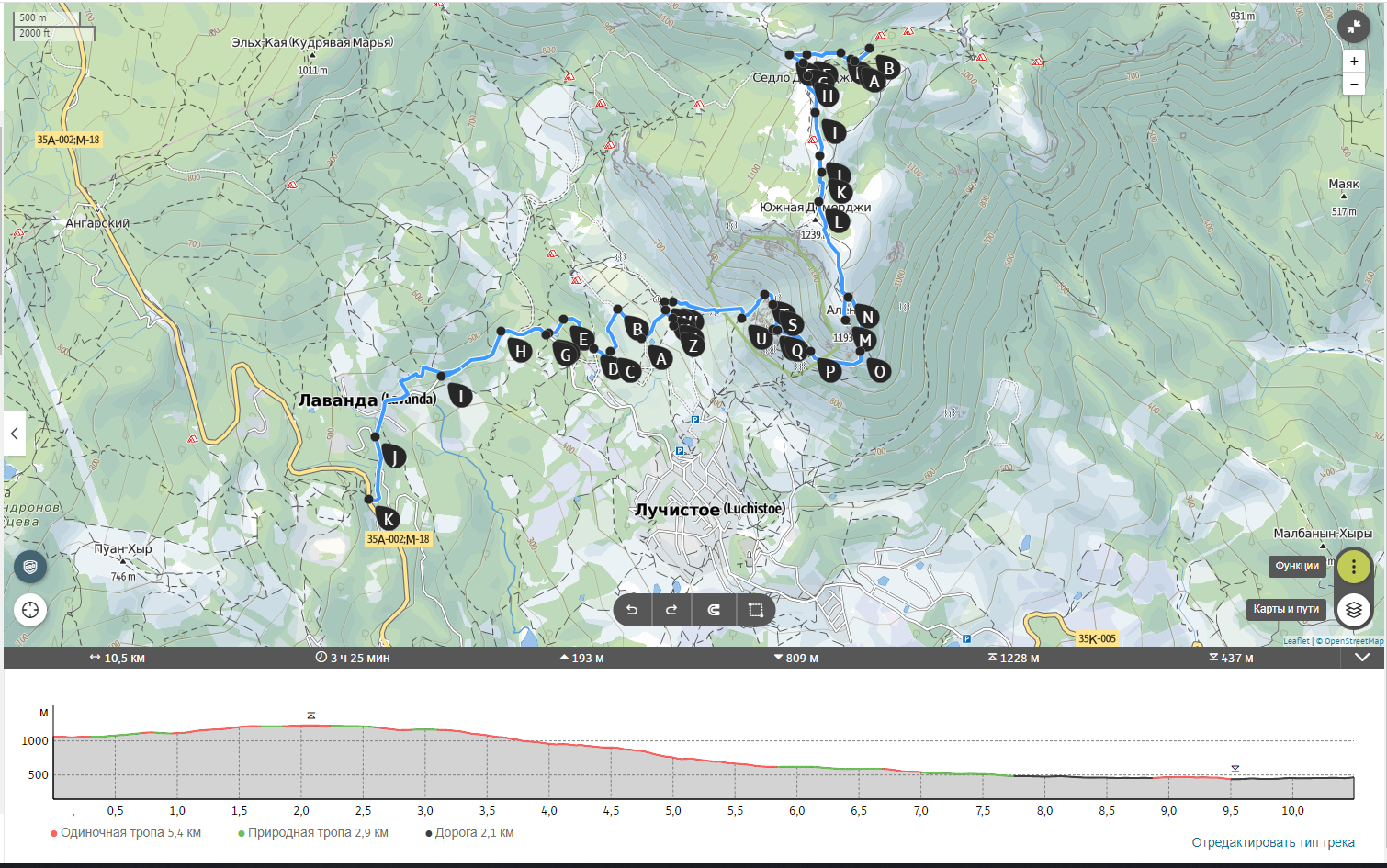Exit fullscreen map mode
Viewport: 1387px width, 868px height.
pos(1353,27)
